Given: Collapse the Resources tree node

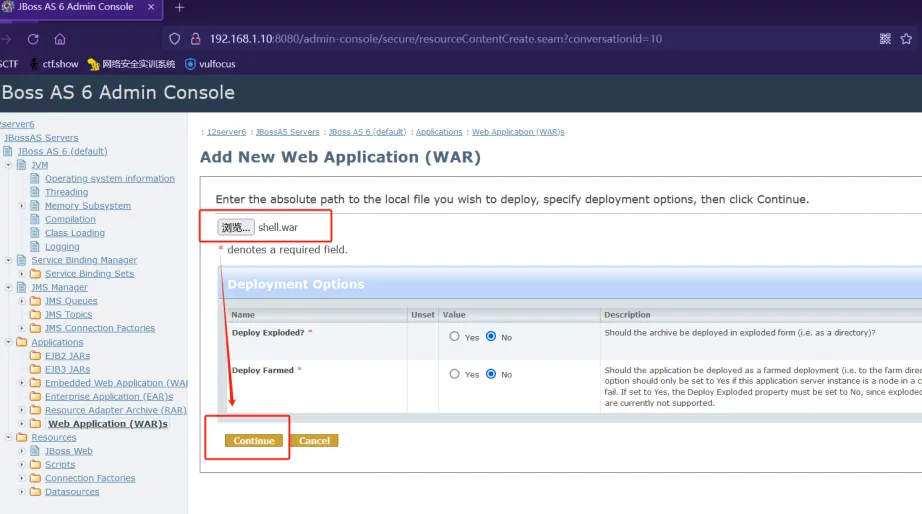Looking at the screenshot, I should point(8,437).
